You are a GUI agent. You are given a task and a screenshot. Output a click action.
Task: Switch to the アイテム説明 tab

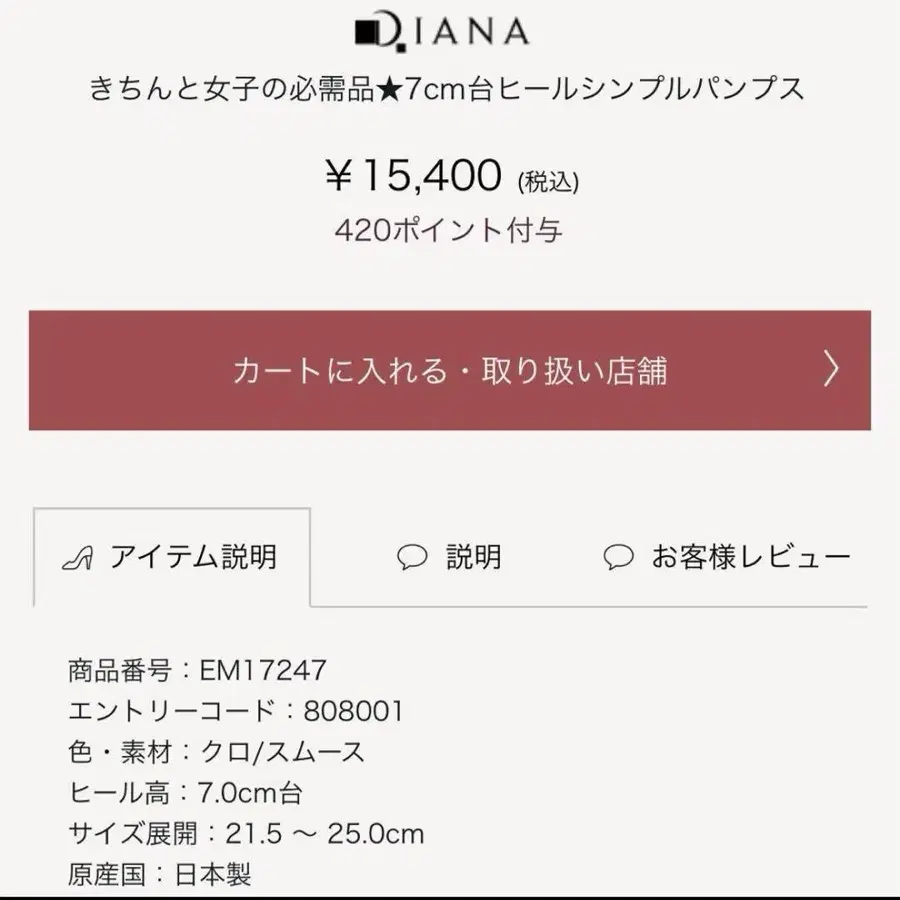pos(172,557)
